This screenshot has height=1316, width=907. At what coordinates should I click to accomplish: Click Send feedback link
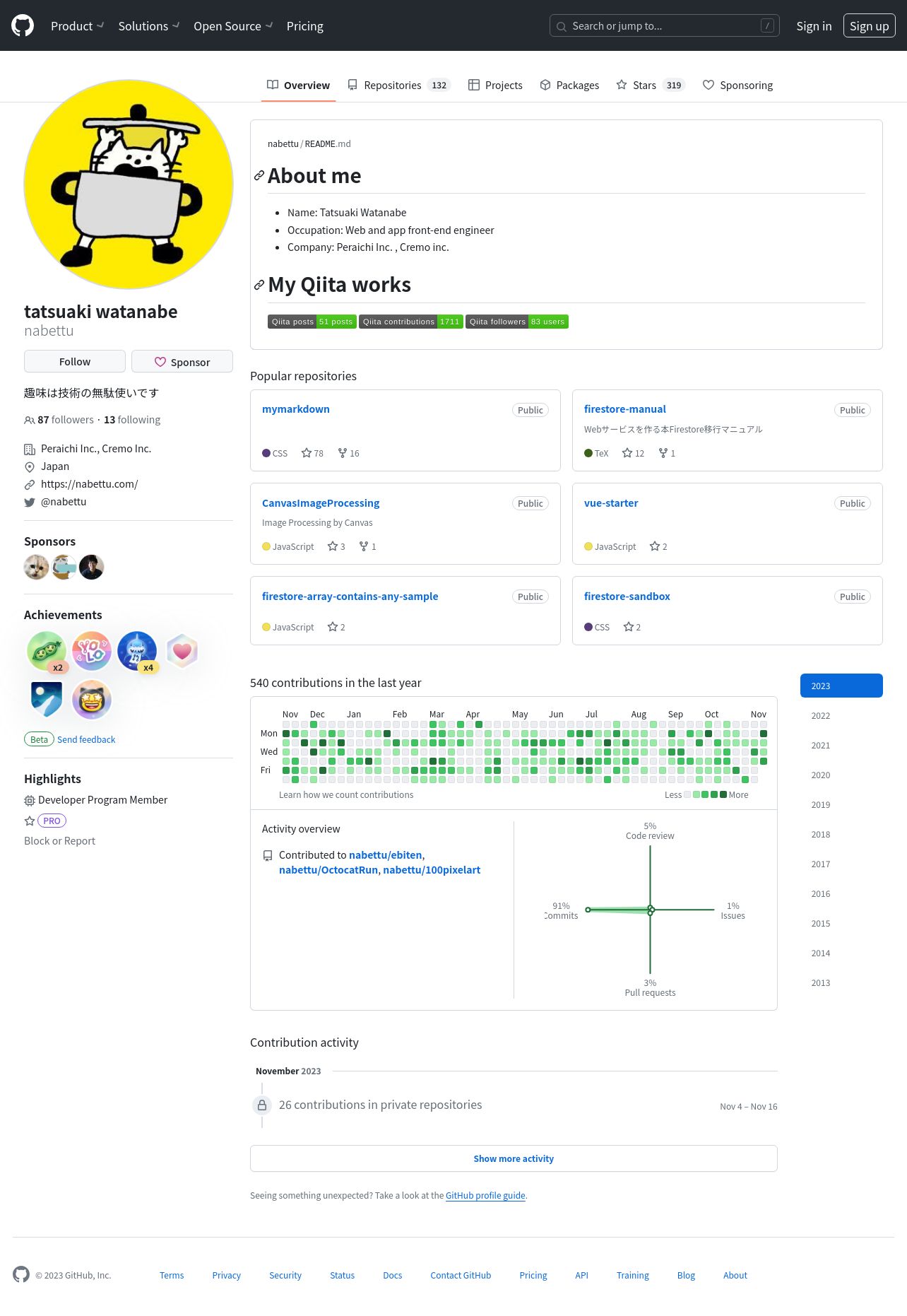tap(86, 739)
